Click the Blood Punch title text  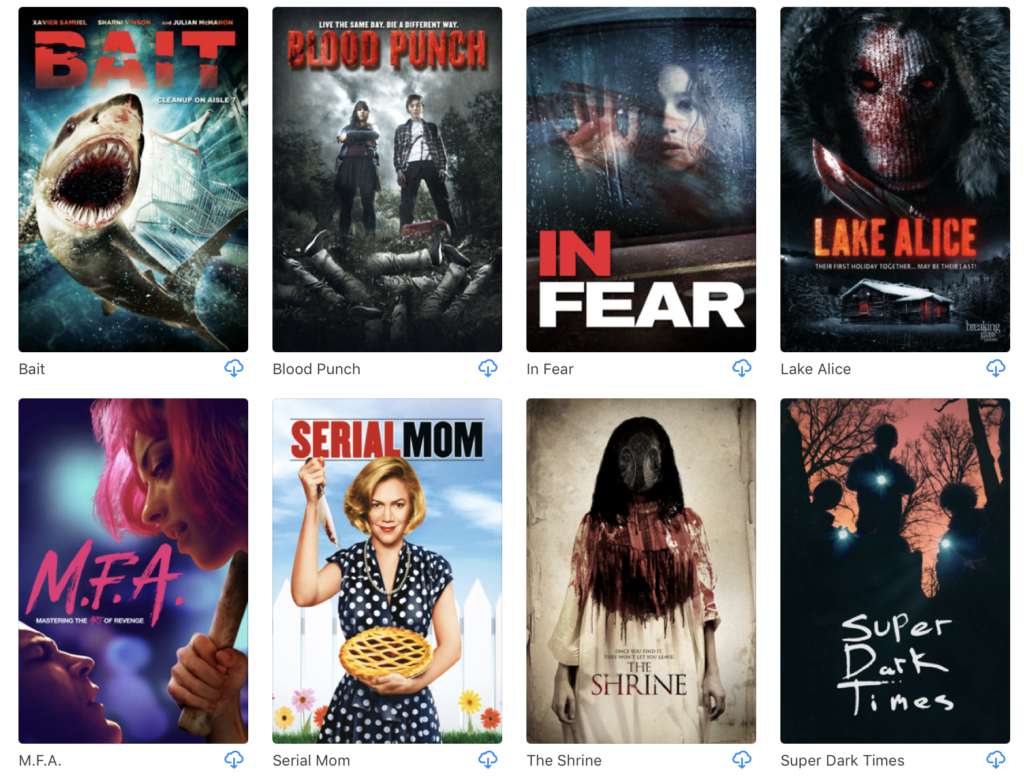click(316, 369)
